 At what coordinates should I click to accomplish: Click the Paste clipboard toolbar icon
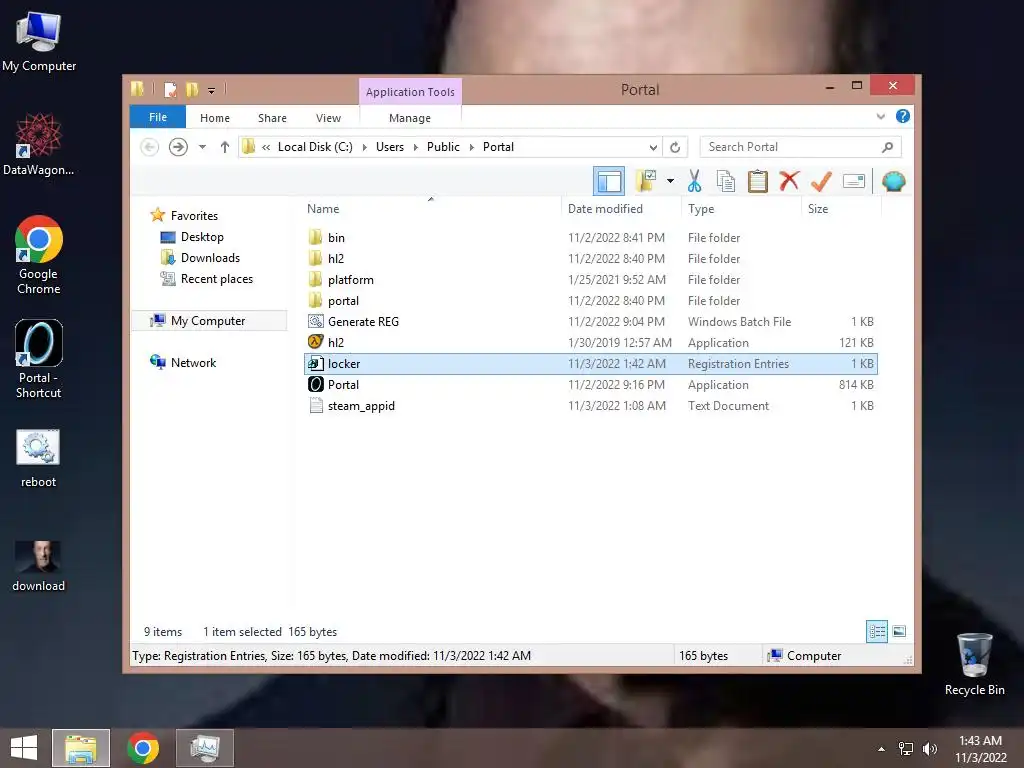(x=758, y=181)
